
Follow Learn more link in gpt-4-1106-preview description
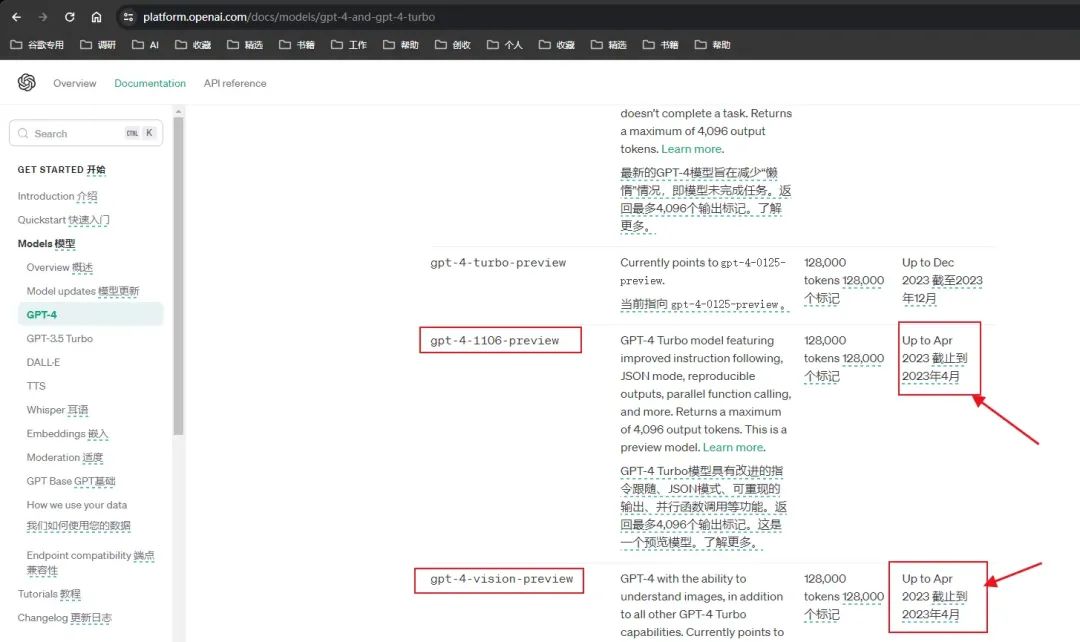click(x=733, y=447)
